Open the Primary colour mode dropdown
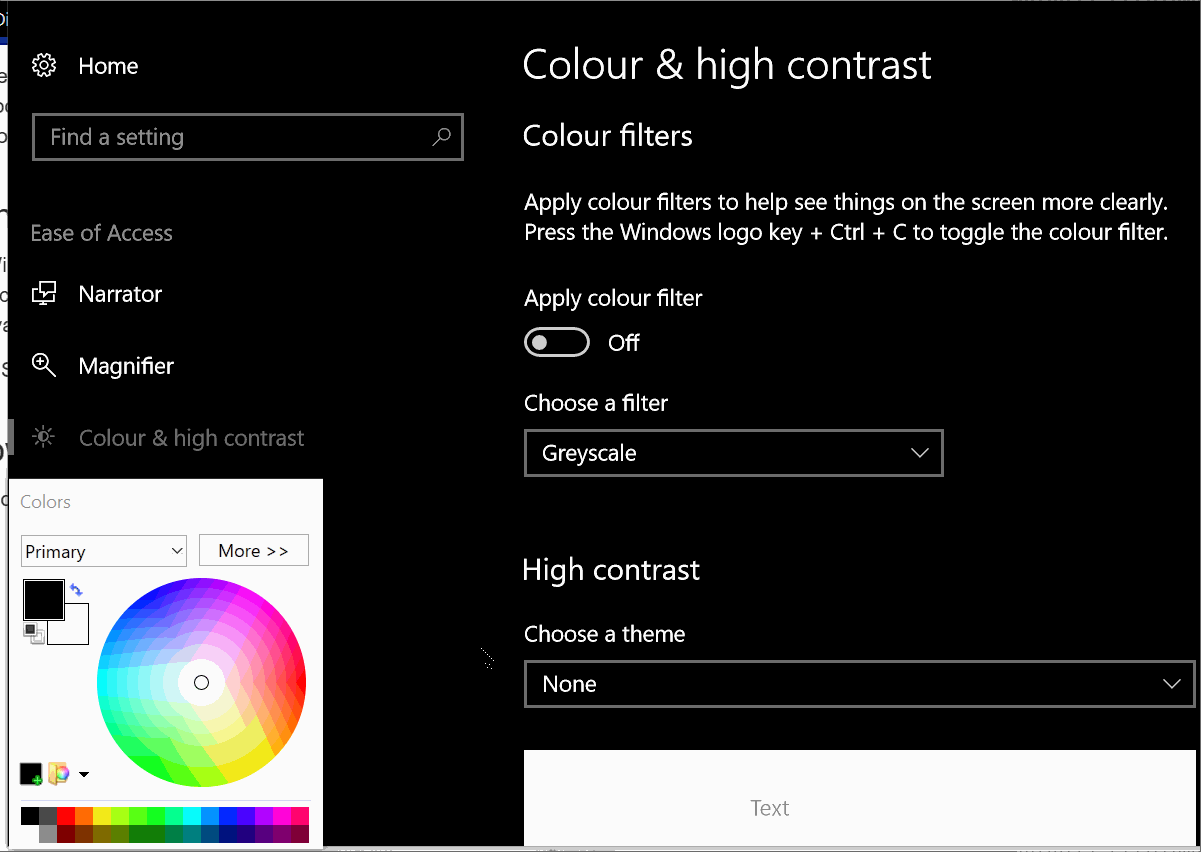The height and width of the screenshot is (852, 1201). (x=103, y=550)
